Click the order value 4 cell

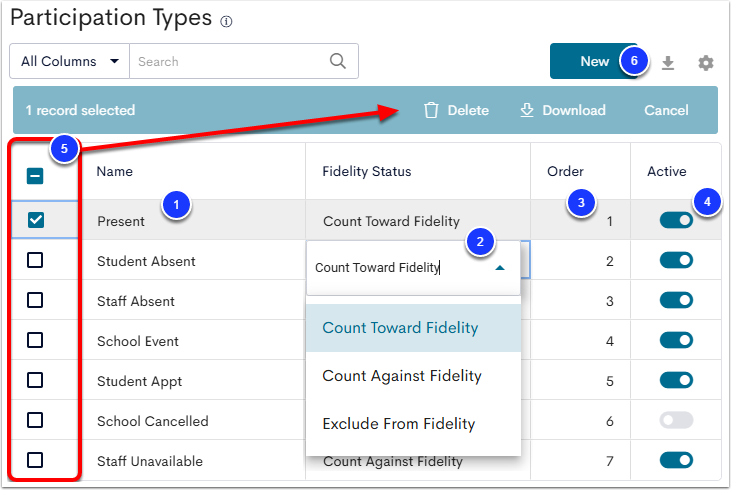click(x=580, y=341)
